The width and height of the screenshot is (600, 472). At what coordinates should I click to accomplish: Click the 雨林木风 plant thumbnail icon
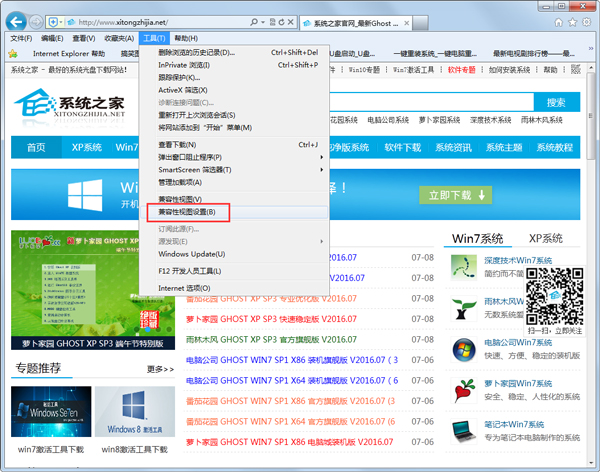click(463, 308)
